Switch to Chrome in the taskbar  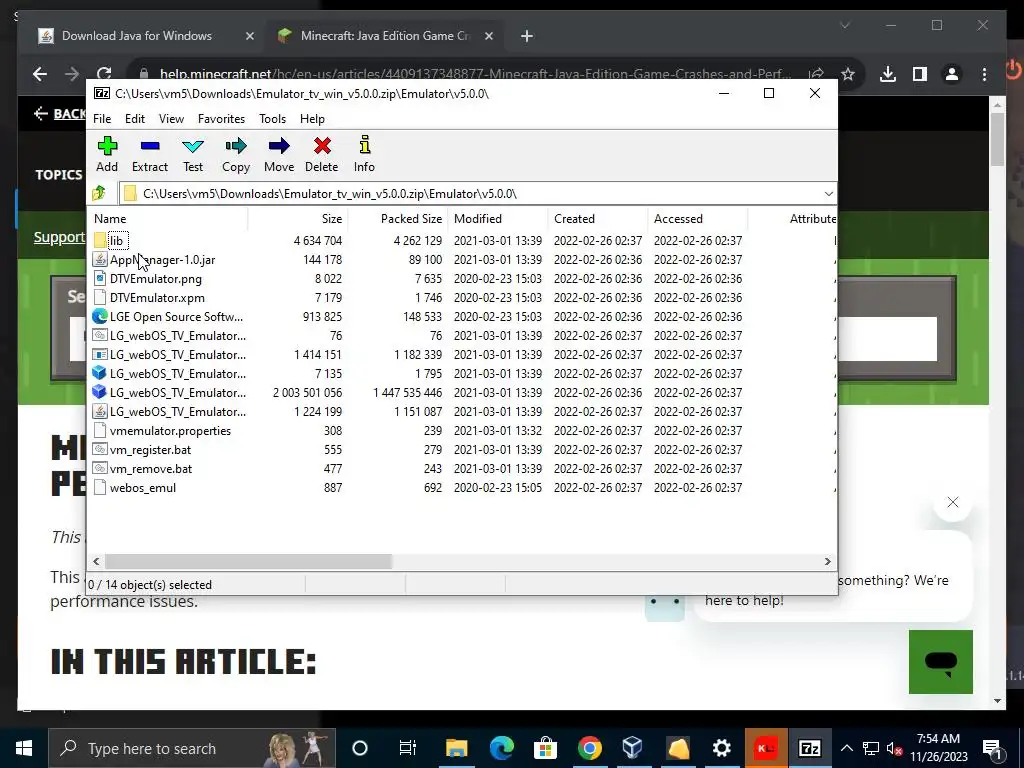590,748
